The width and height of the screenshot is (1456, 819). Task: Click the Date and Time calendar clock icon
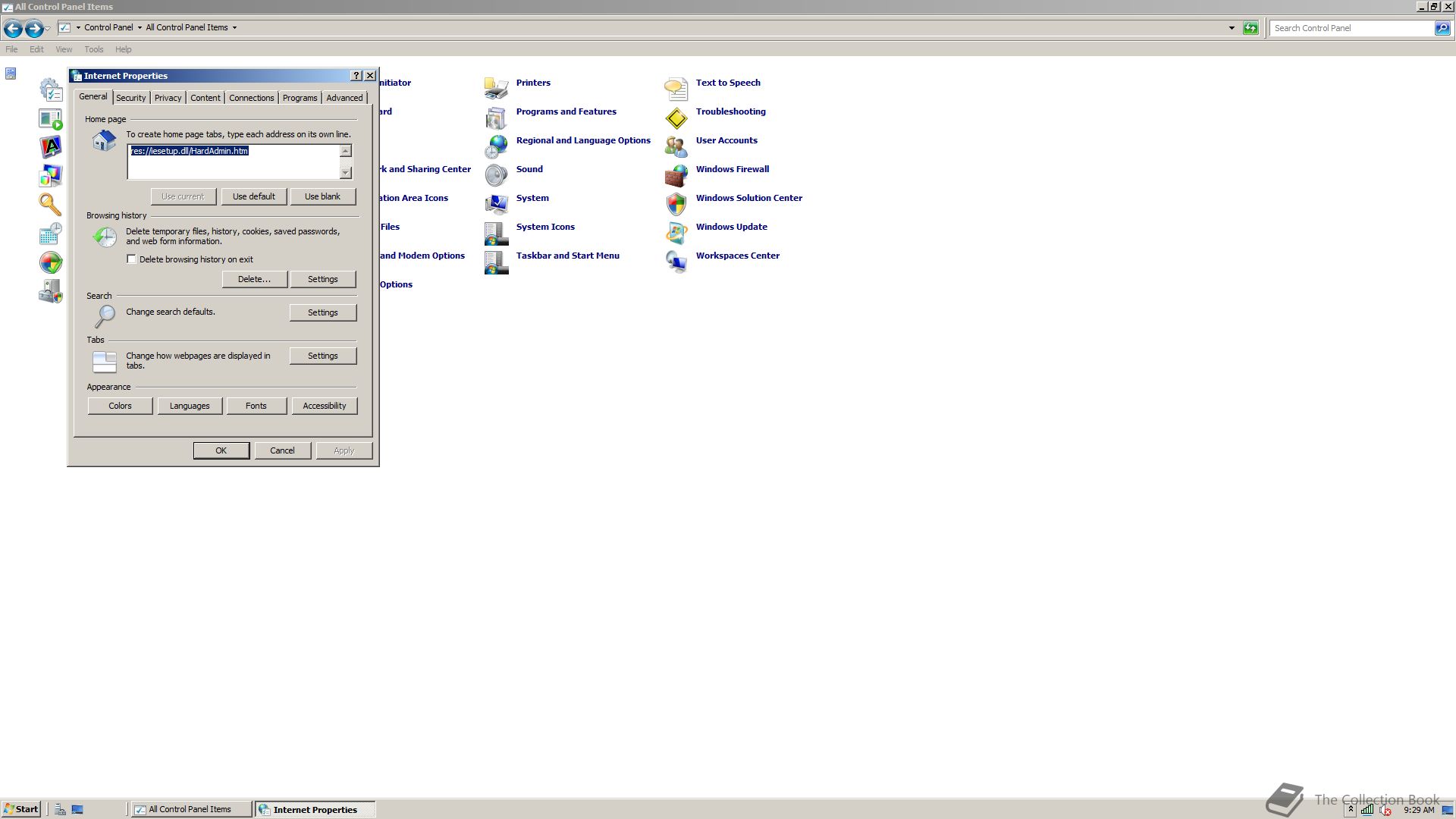(51, 234)
